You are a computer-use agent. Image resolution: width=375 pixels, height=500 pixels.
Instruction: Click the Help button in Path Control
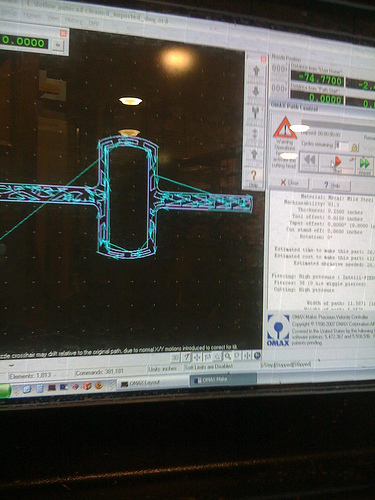[x=332, y=185]
